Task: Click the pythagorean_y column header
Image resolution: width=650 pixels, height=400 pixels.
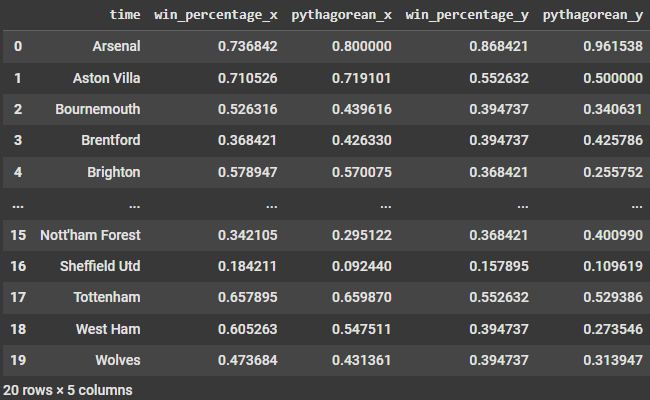Action: [x=592, y=15]
